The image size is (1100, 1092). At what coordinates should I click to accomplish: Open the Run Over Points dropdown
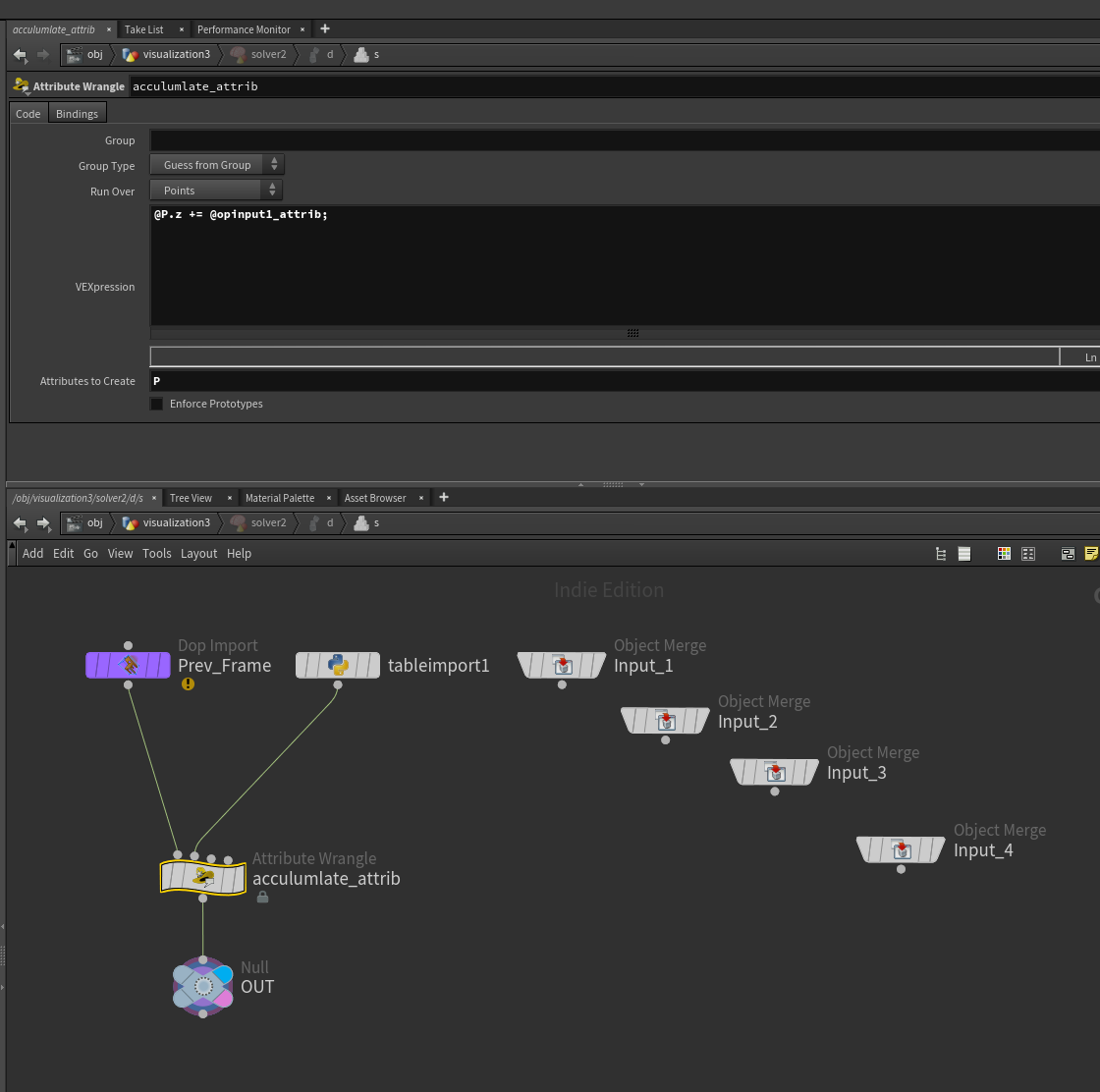[x=215, y=191]
